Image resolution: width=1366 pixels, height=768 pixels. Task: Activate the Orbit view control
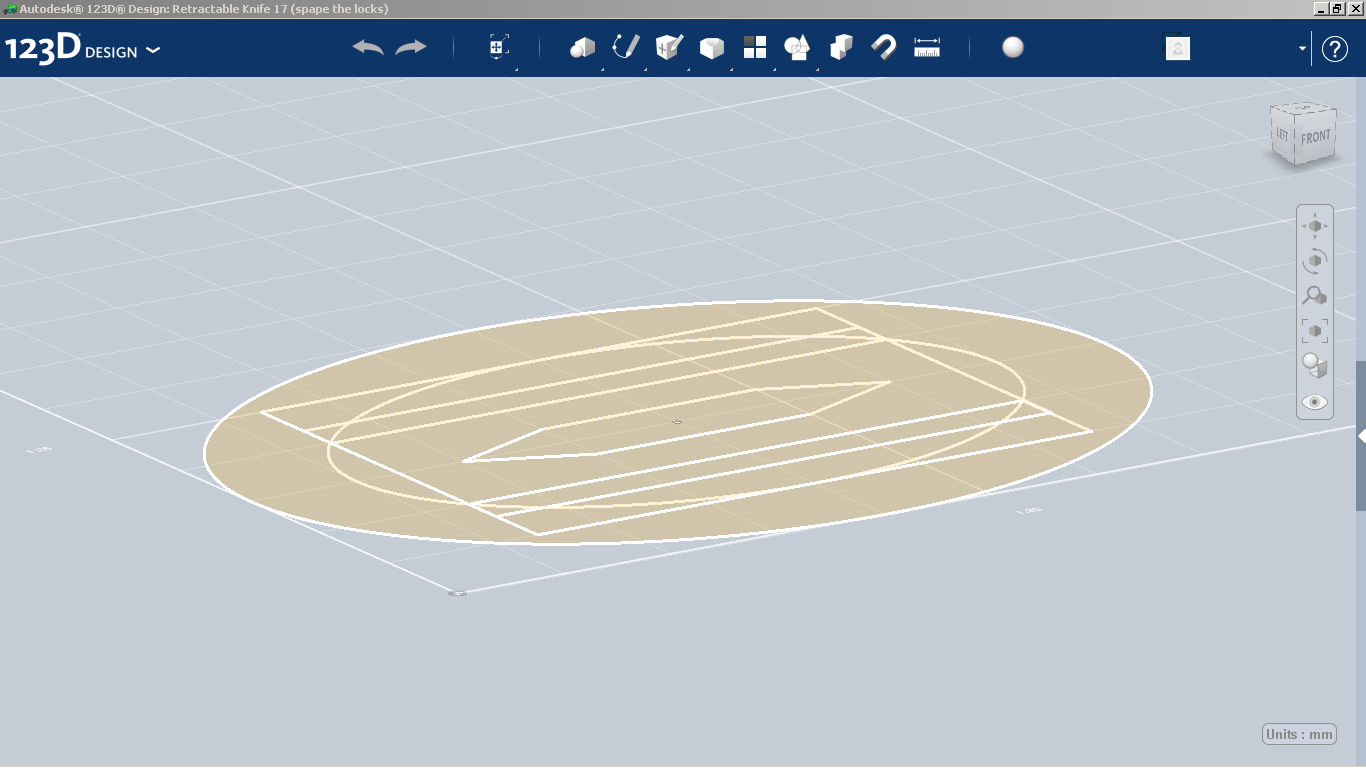pyautogui.click(x=1314, y=260)
